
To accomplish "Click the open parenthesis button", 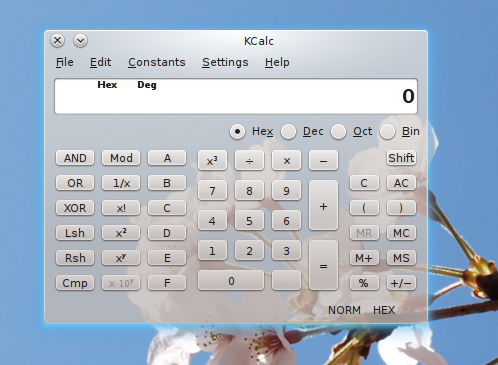I will tap(364, 208).
